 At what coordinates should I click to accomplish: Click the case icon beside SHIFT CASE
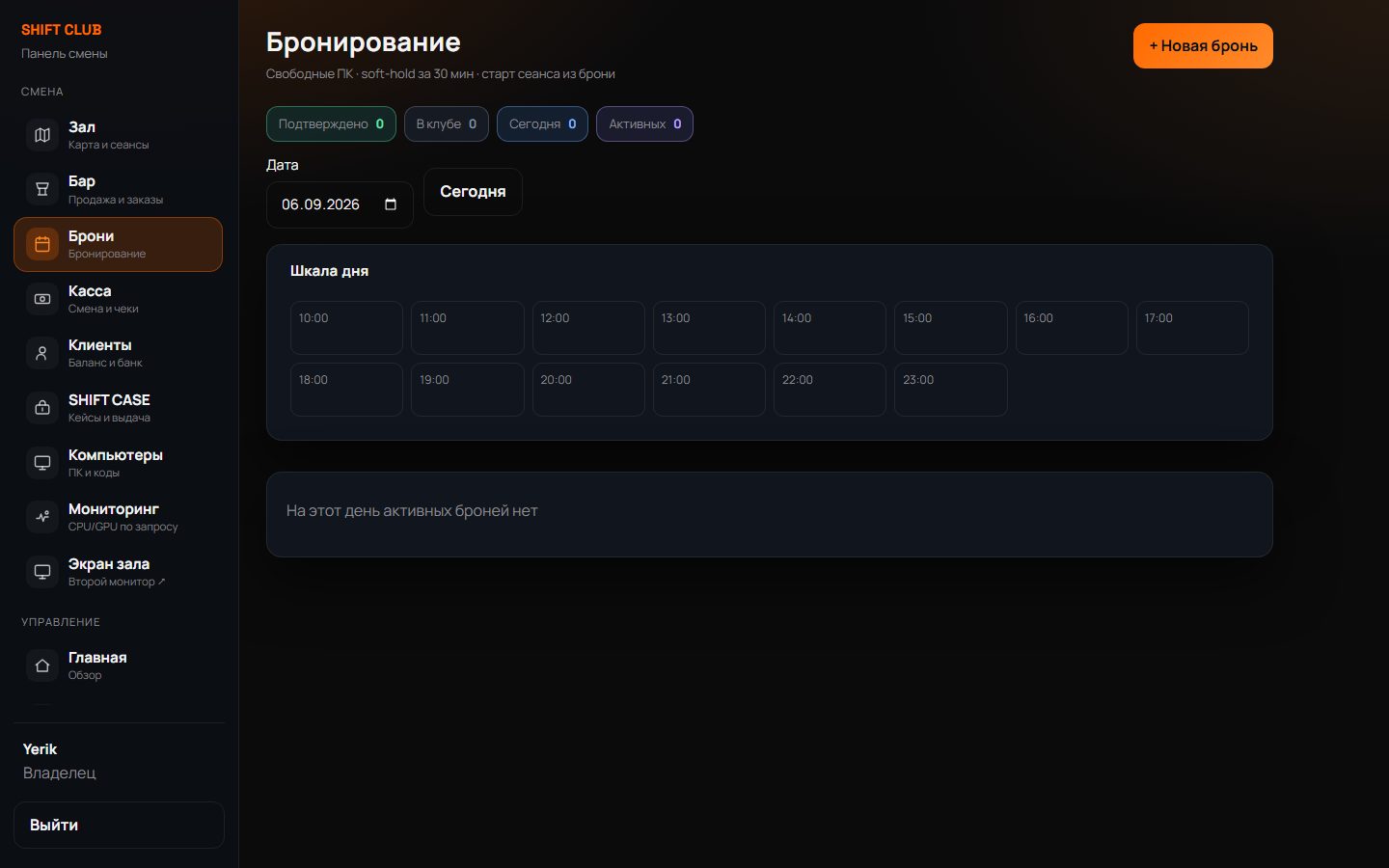[42, 408]
